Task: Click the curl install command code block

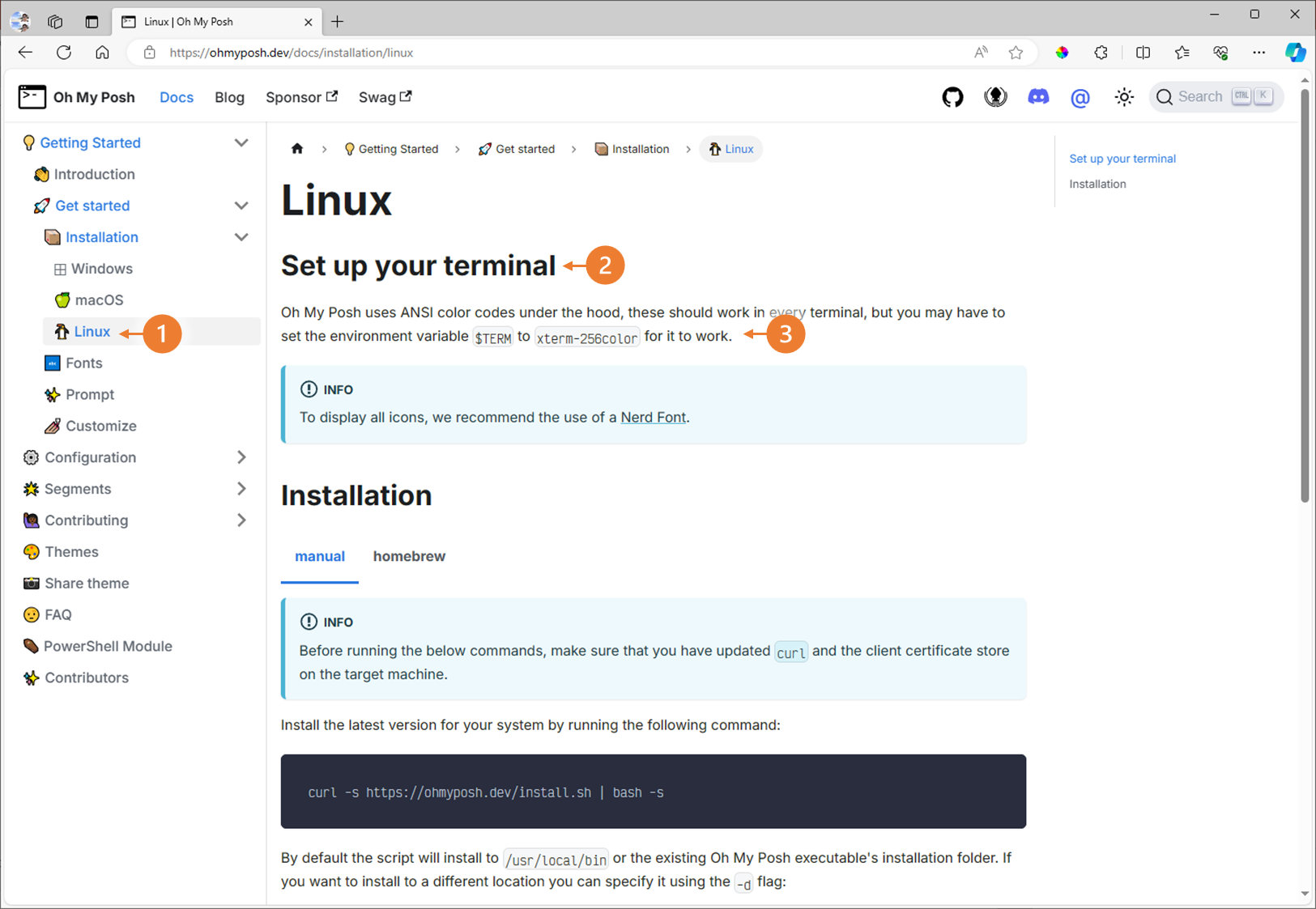Action: tap(653, 792)
